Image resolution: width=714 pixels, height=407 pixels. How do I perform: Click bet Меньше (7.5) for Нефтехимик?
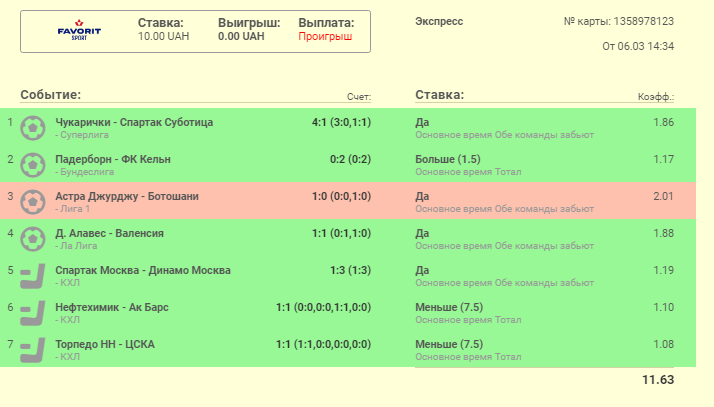449,307
